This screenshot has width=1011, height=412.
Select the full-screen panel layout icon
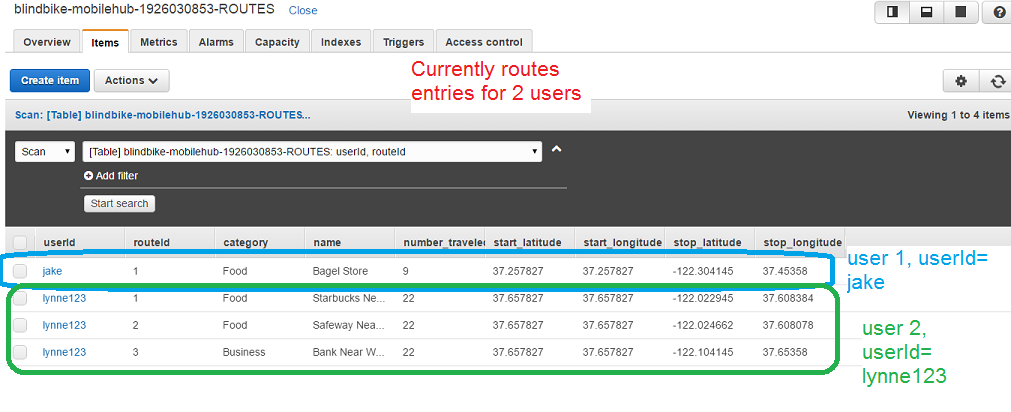(x=960, y=12)
